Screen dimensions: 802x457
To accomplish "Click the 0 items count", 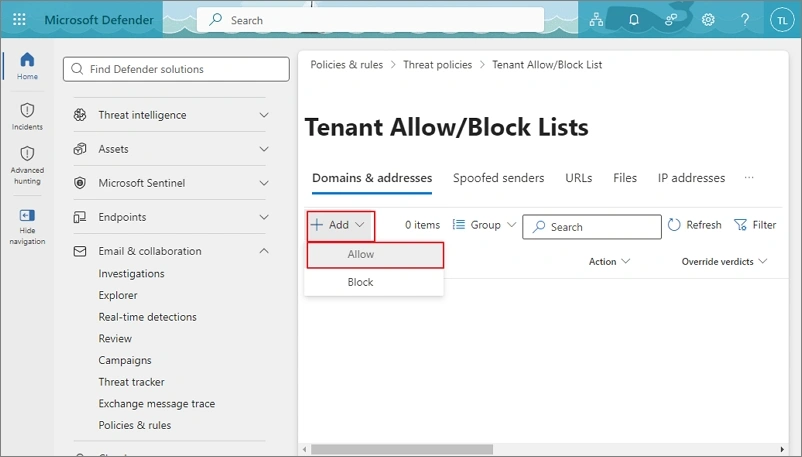I will (422, 225).
